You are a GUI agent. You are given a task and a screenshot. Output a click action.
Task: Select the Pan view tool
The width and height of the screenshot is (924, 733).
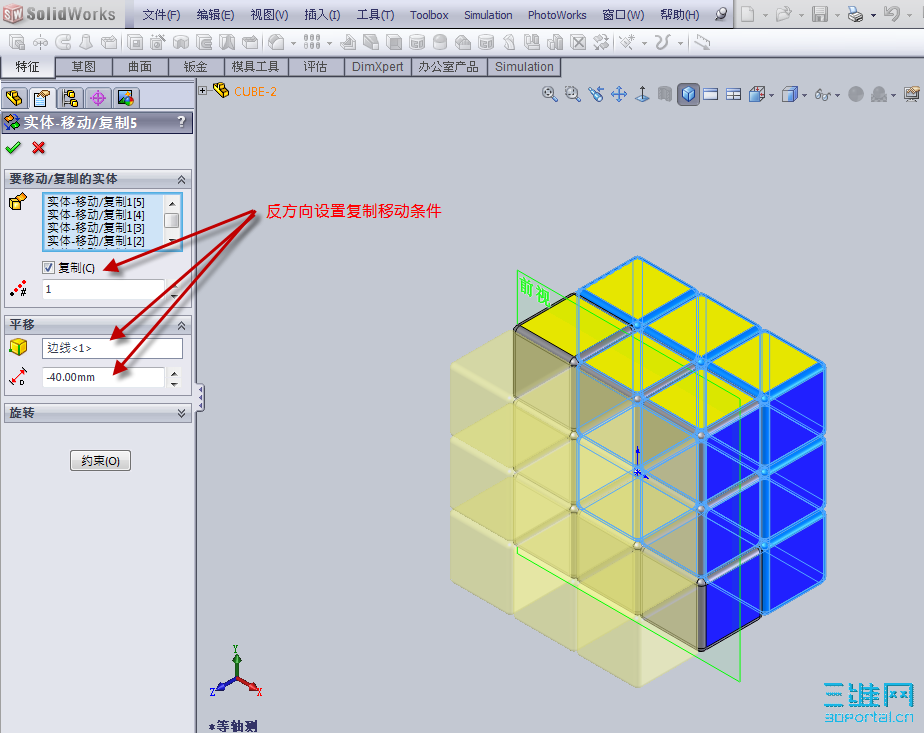tap(619, 94)
